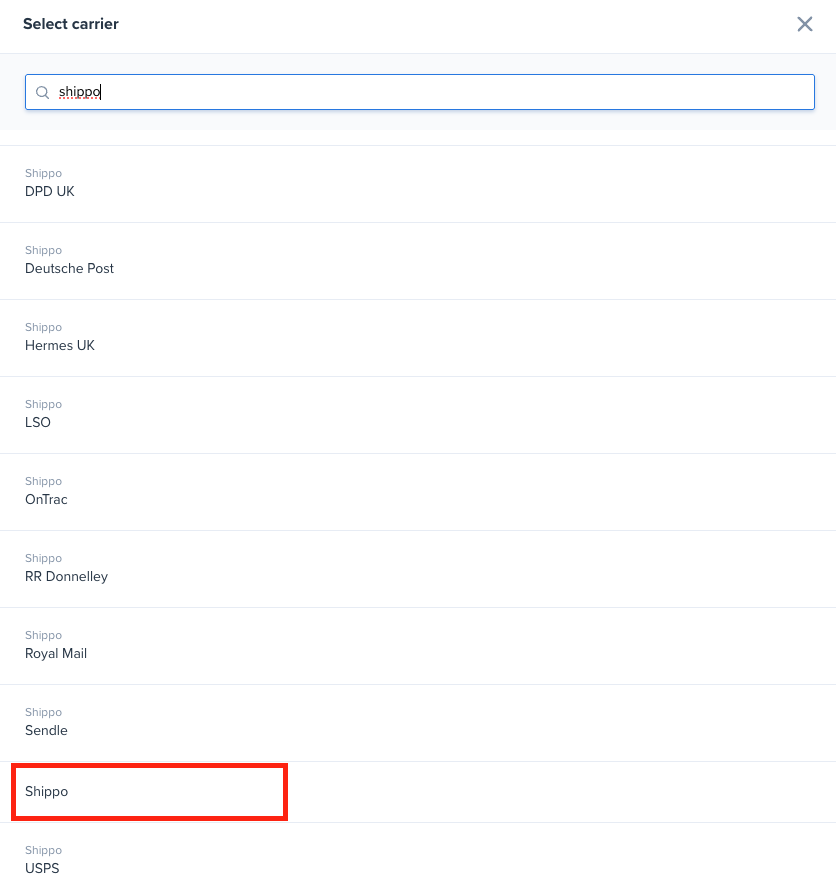Close the Select carrier dialog
Screen dimensions: 836x895
(x=805, y=24)
